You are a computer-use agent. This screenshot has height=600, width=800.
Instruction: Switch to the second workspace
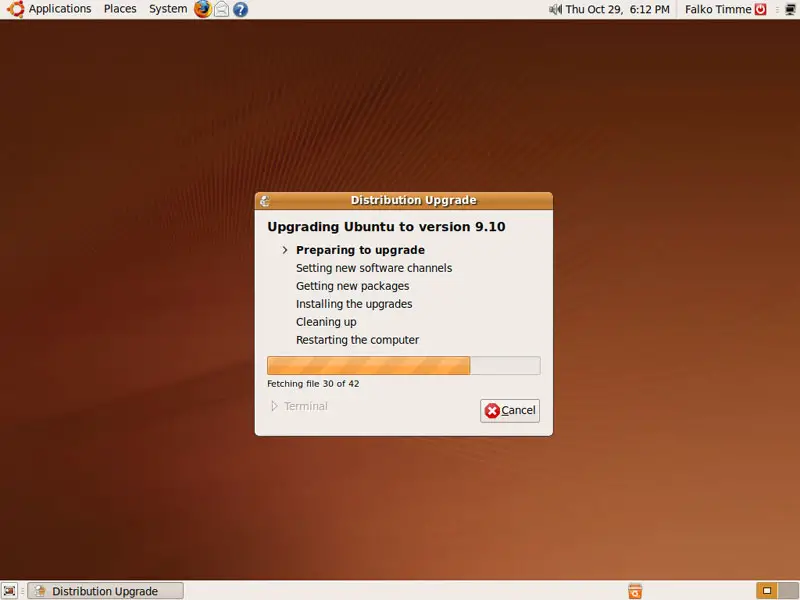coord(788,591)
